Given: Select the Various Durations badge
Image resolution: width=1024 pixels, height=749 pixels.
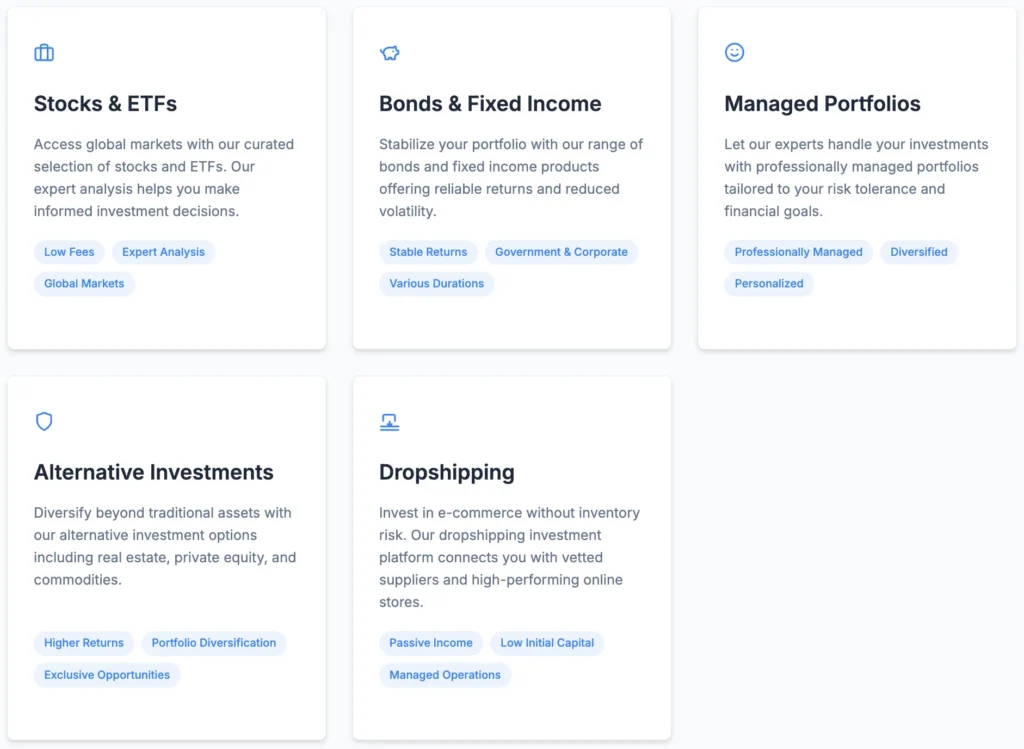Looking at the screenshot, I should point(436,284).
